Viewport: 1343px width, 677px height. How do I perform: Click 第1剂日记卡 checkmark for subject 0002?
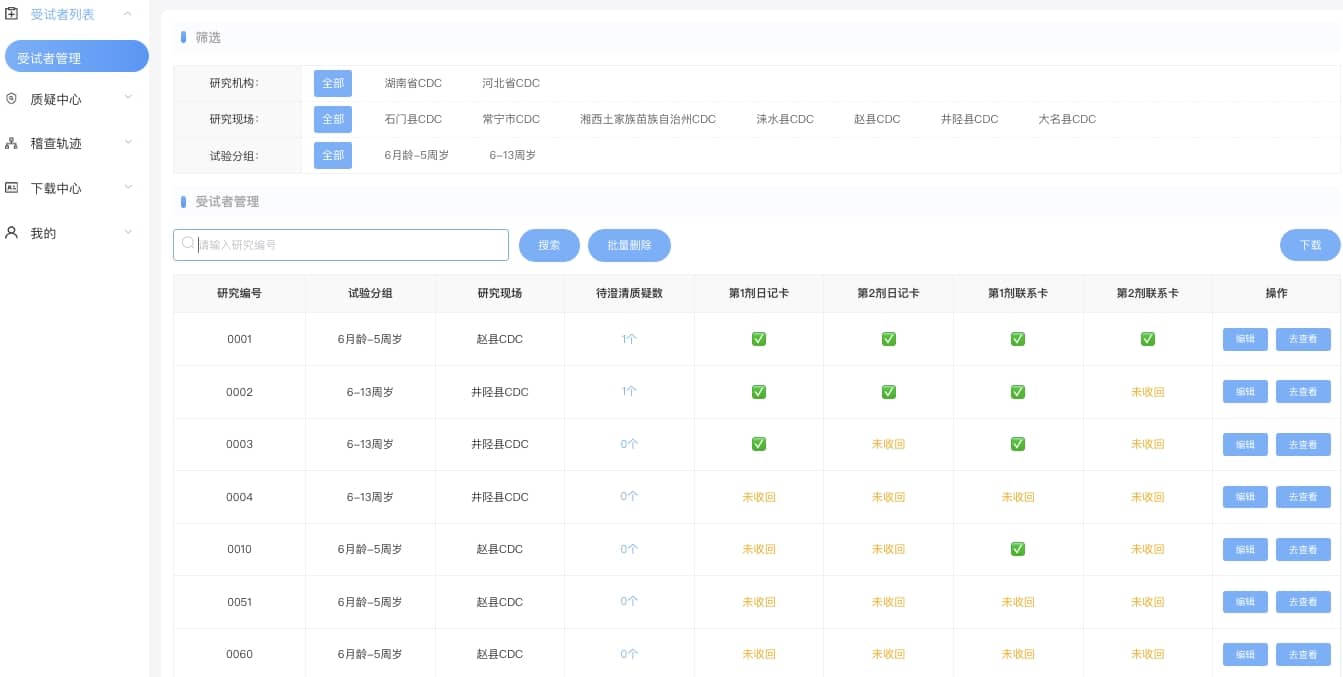(x=758, y=392)
